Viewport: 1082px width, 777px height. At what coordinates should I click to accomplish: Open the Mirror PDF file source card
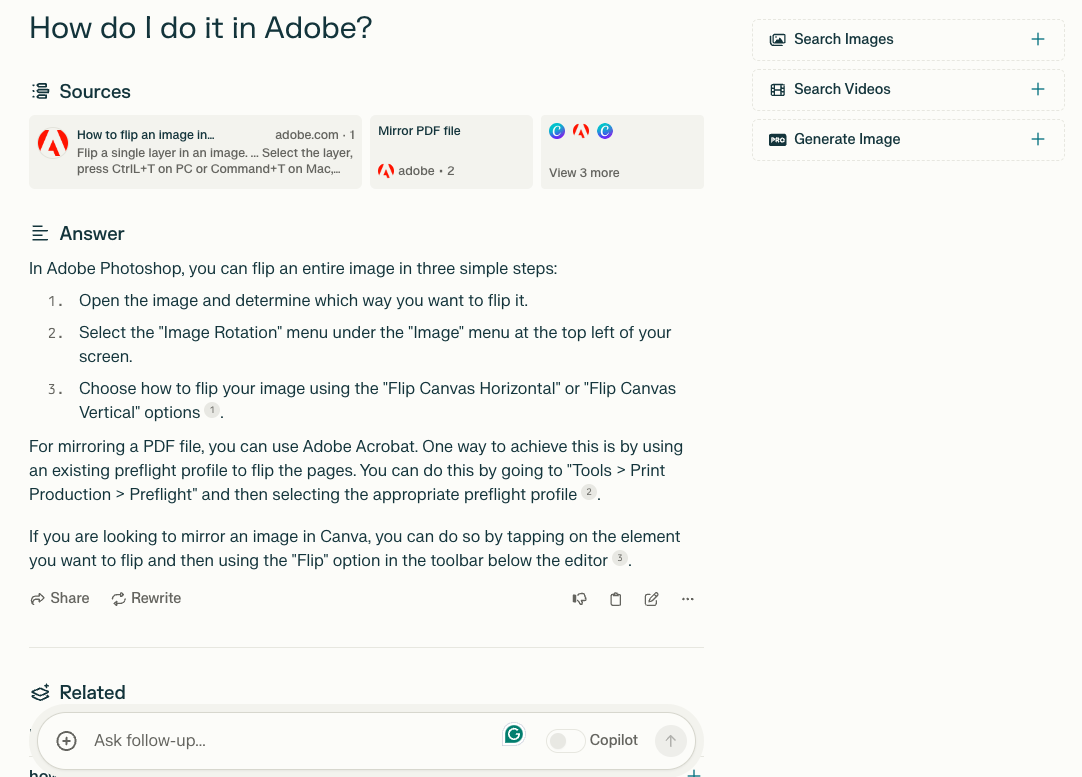[x=451, y=152]
